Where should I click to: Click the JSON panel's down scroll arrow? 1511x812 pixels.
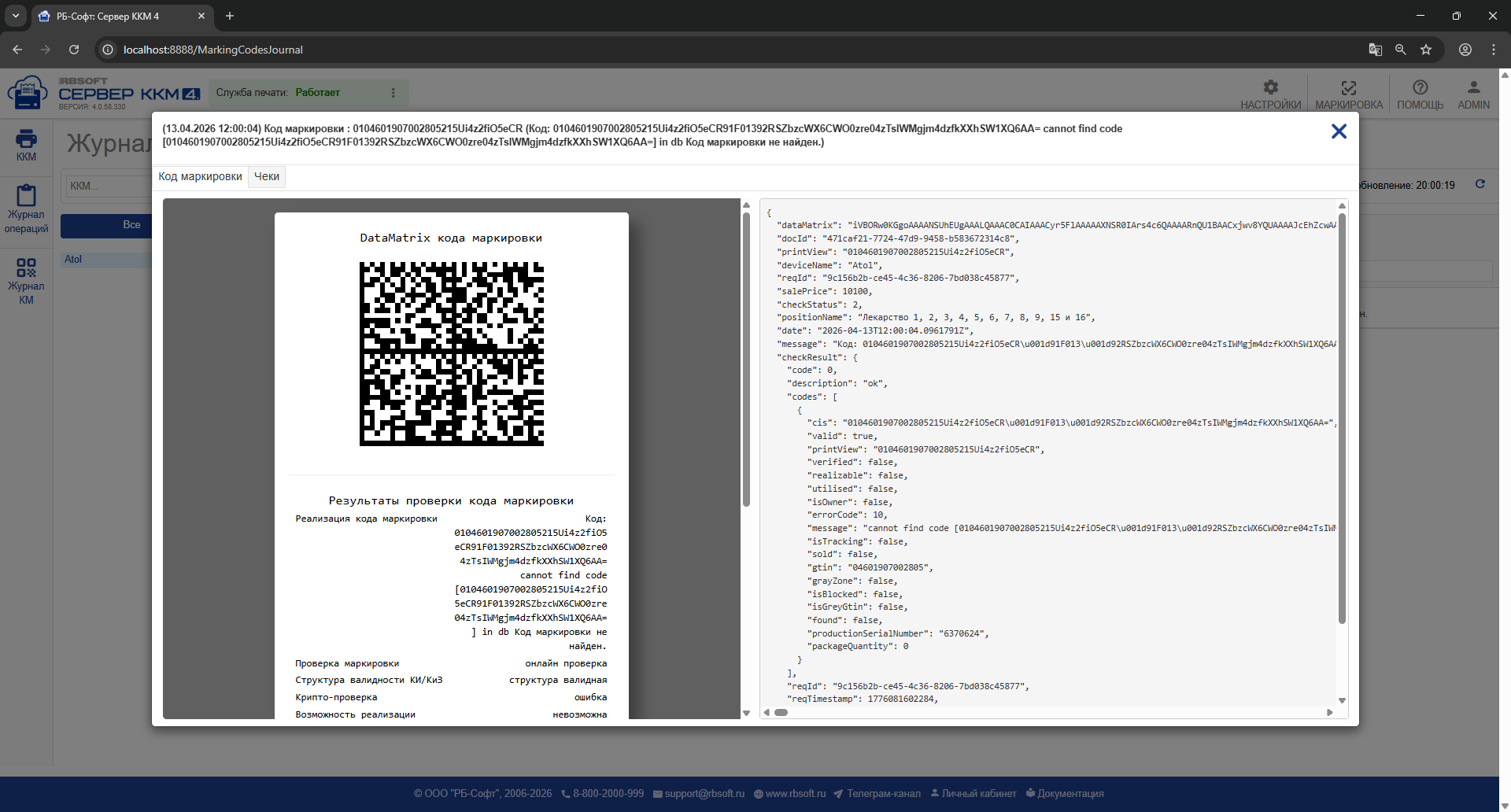tap(1342, 700)
